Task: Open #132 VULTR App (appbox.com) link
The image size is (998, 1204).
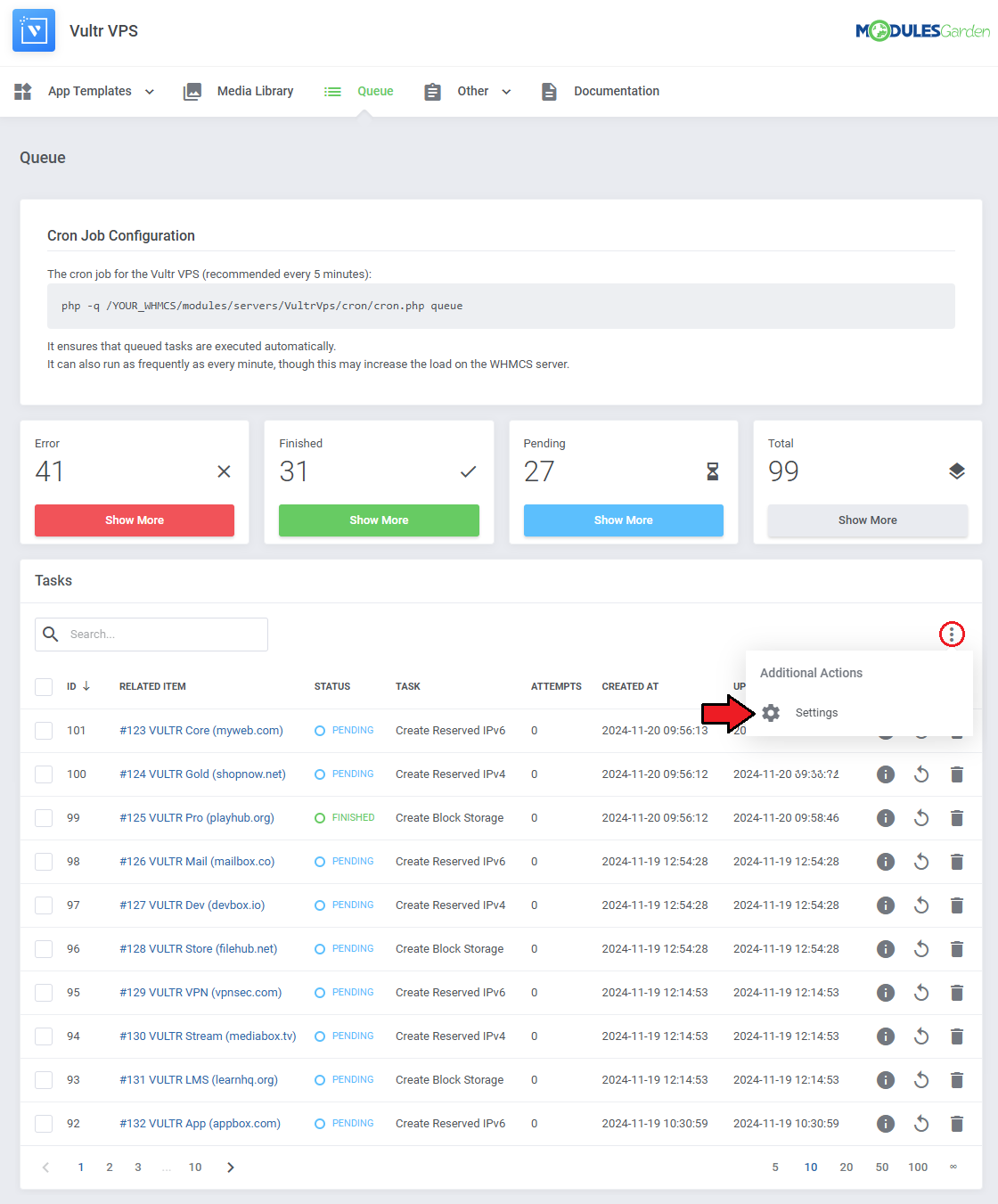Action: click(x=200, y=1124)
